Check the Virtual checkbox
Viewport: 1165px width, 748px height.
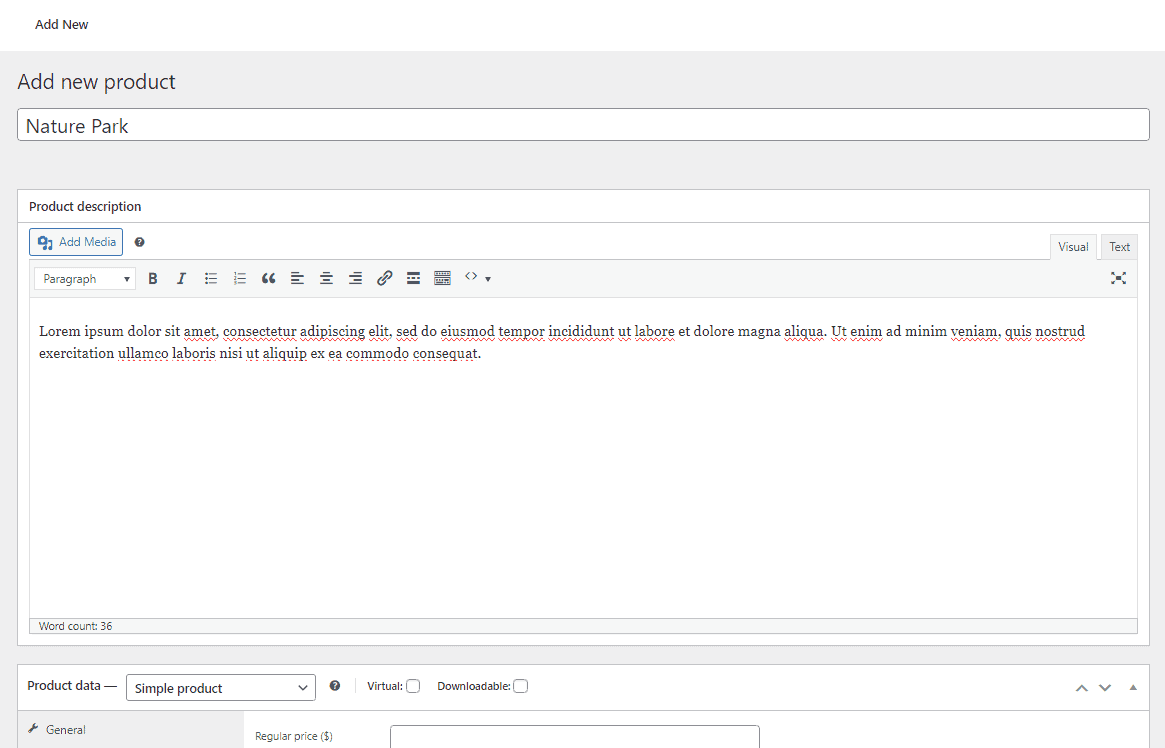413,686
